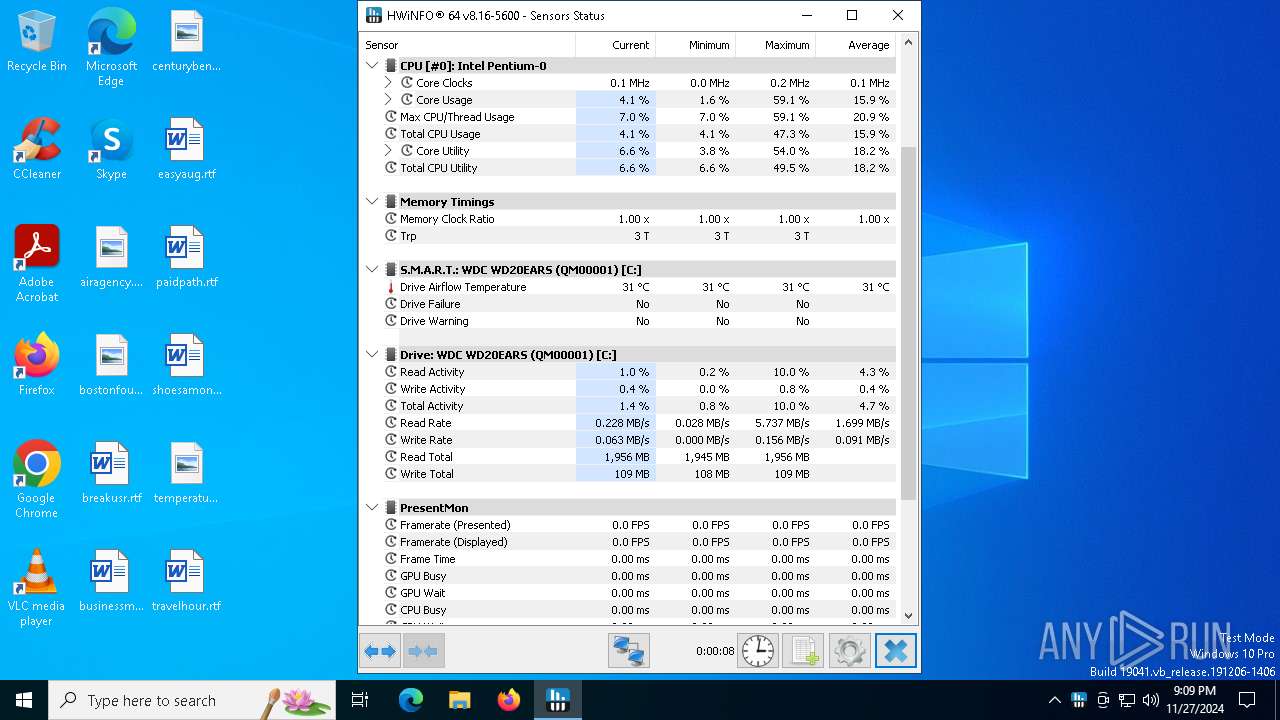Click the Minimum column header
The width and height of the screenshot is (1280, 720).
coord(695,45)
